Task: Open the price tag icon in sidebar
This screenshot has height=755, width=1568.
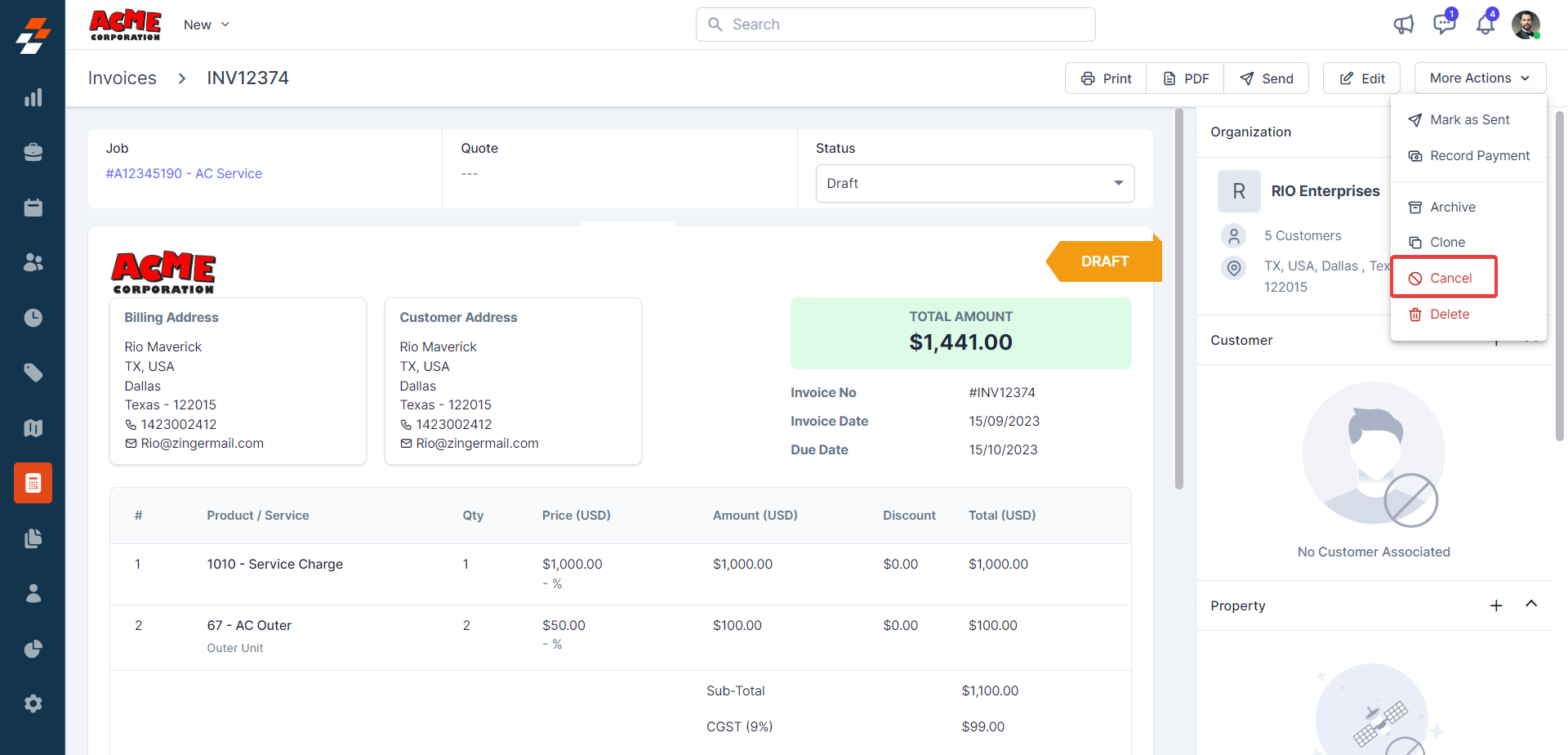Action: coord(33,373)
